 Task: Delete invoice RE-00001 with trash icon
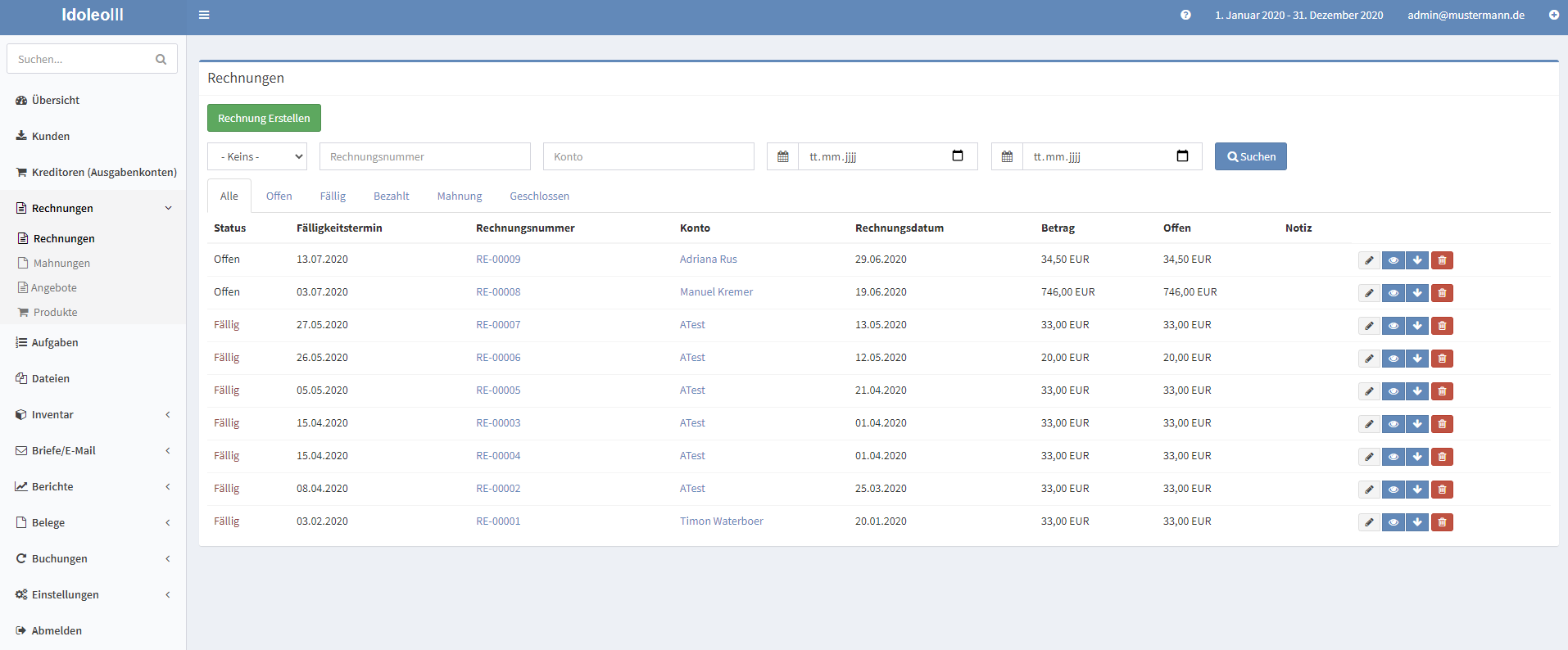point(1442,522)
